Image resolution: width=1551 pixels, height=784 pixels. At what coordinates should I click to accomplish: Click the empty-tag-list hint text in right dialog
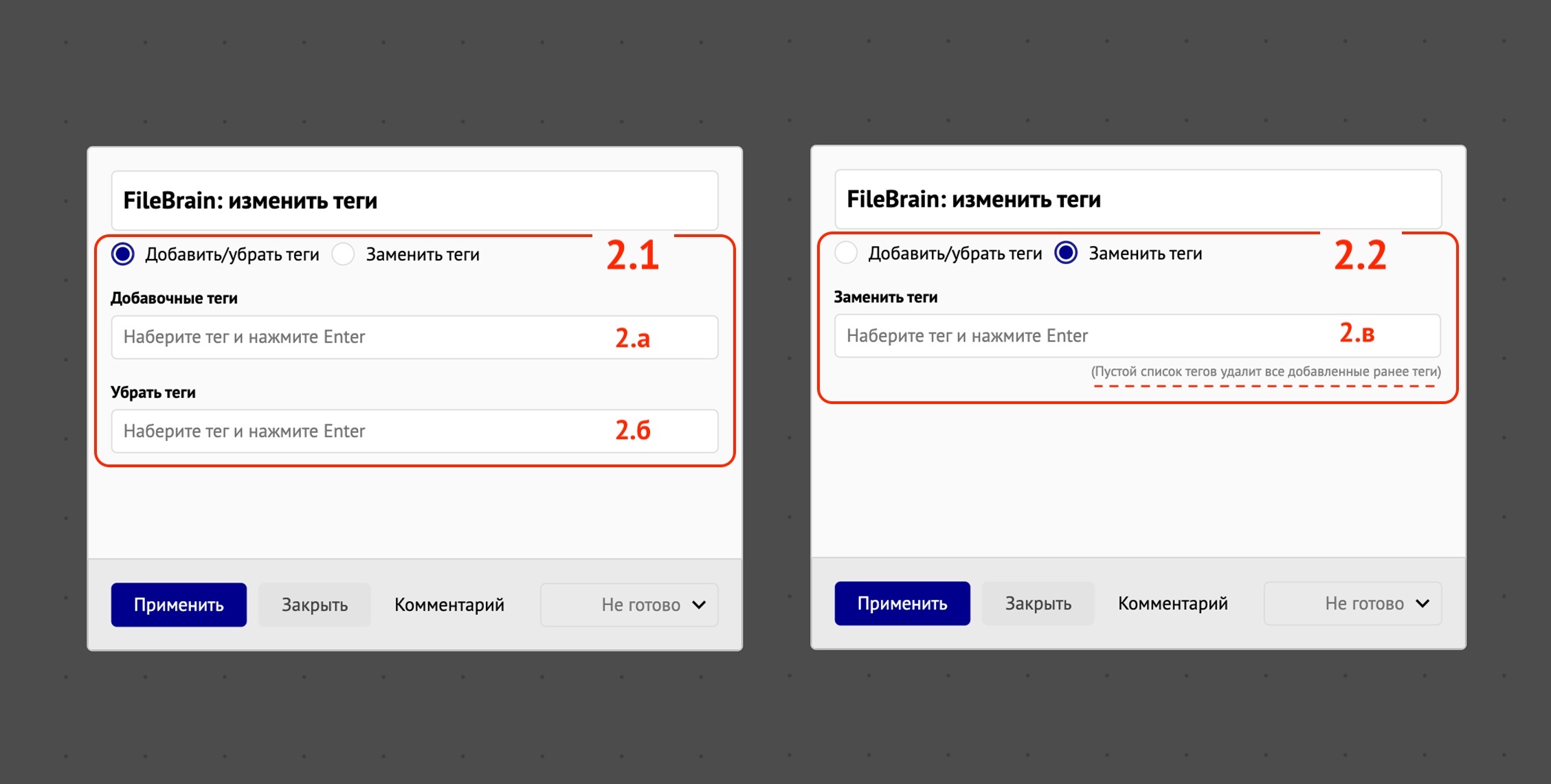click(x=1266, y=372)
